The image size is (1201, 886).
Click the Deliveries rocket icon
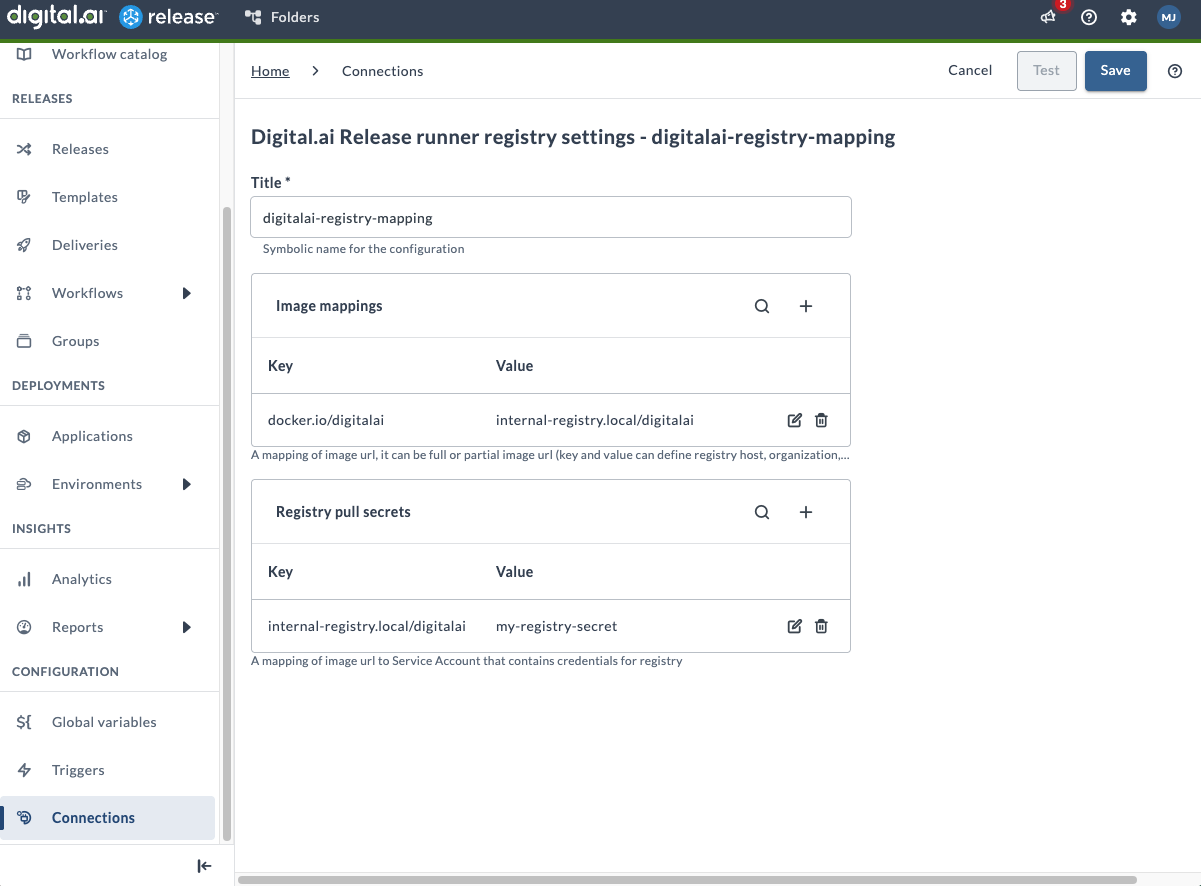point(24,245)
